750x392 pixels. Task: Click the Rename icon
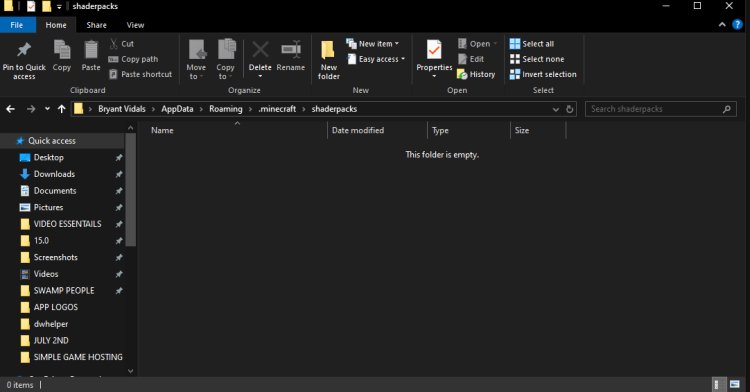point(291,50)
